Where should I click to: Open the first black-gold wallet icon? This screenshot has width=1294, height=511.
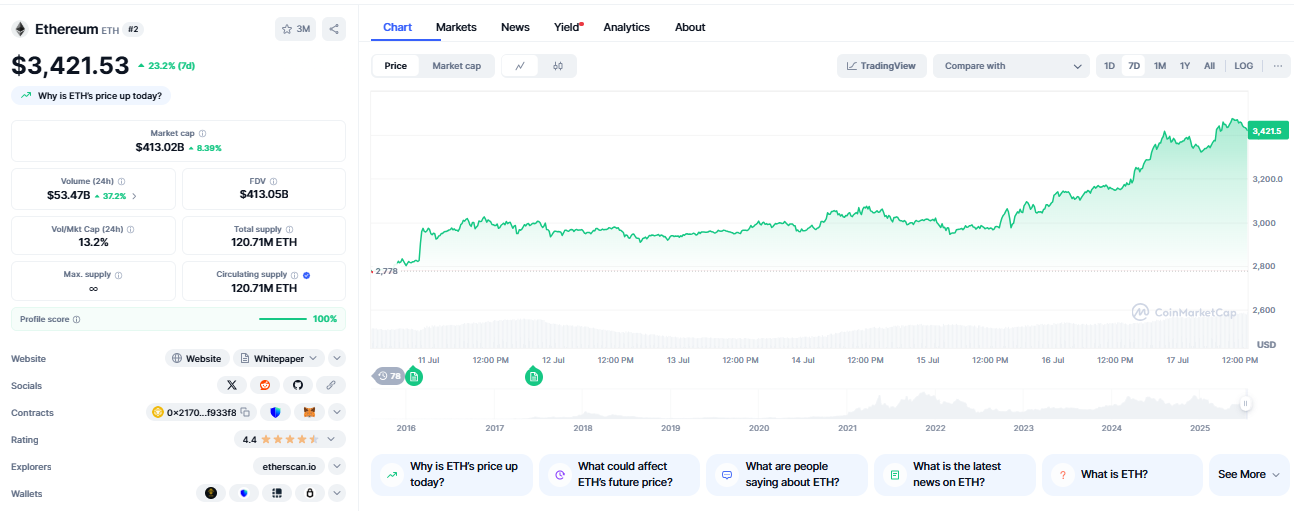pyautogui.click(x=211, y=493)
